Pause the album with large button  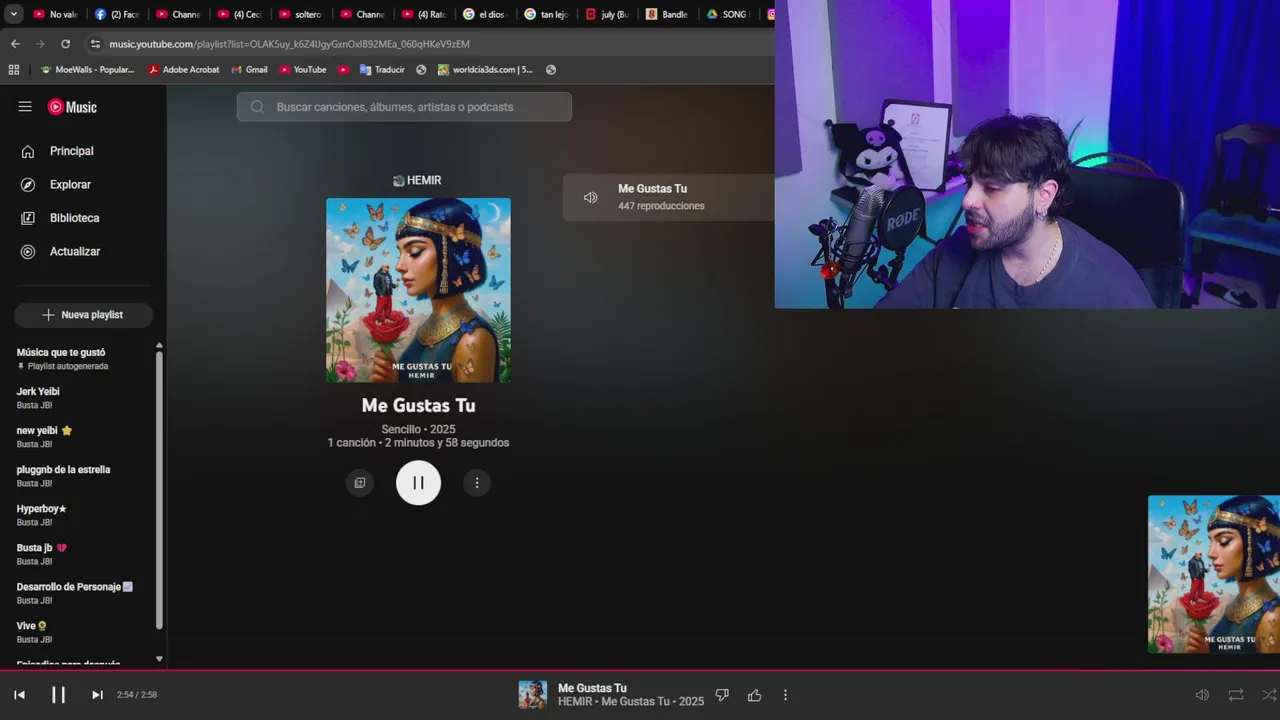point(418,483)
